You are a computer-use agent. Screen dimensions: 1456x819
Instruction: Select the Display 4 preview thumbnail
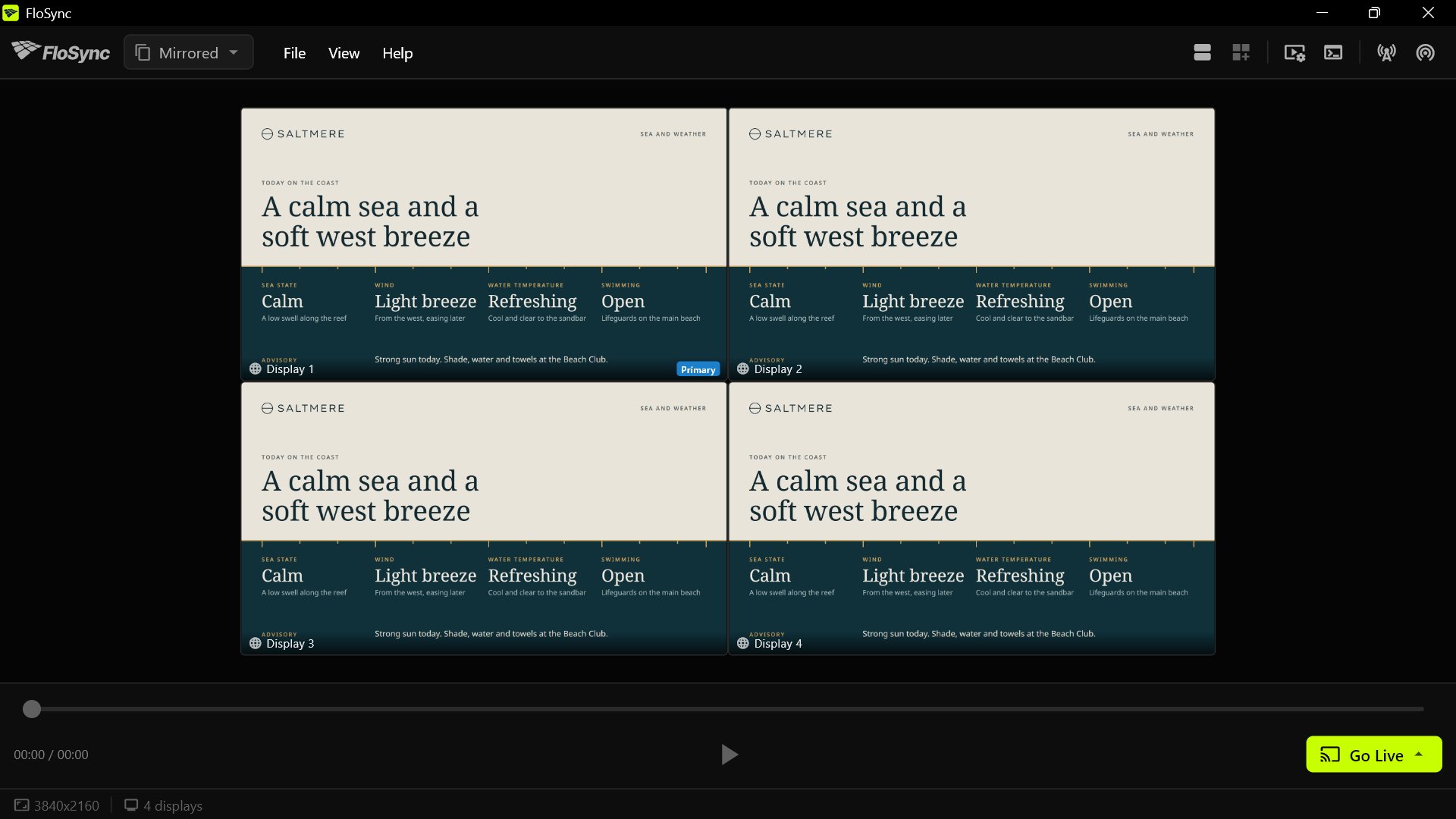pyautogui.click(x=971, y=518)
